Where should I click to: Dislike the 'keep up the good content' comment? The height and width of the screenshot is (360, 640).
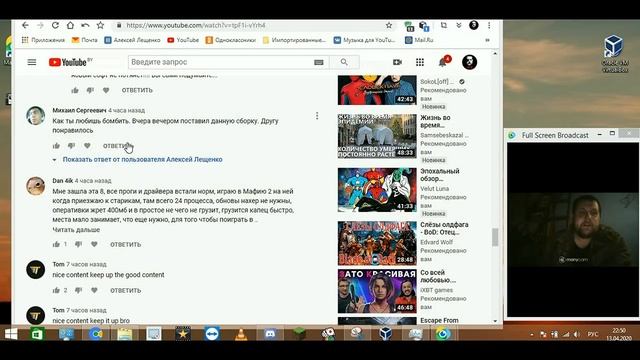[x=78, y=290]
